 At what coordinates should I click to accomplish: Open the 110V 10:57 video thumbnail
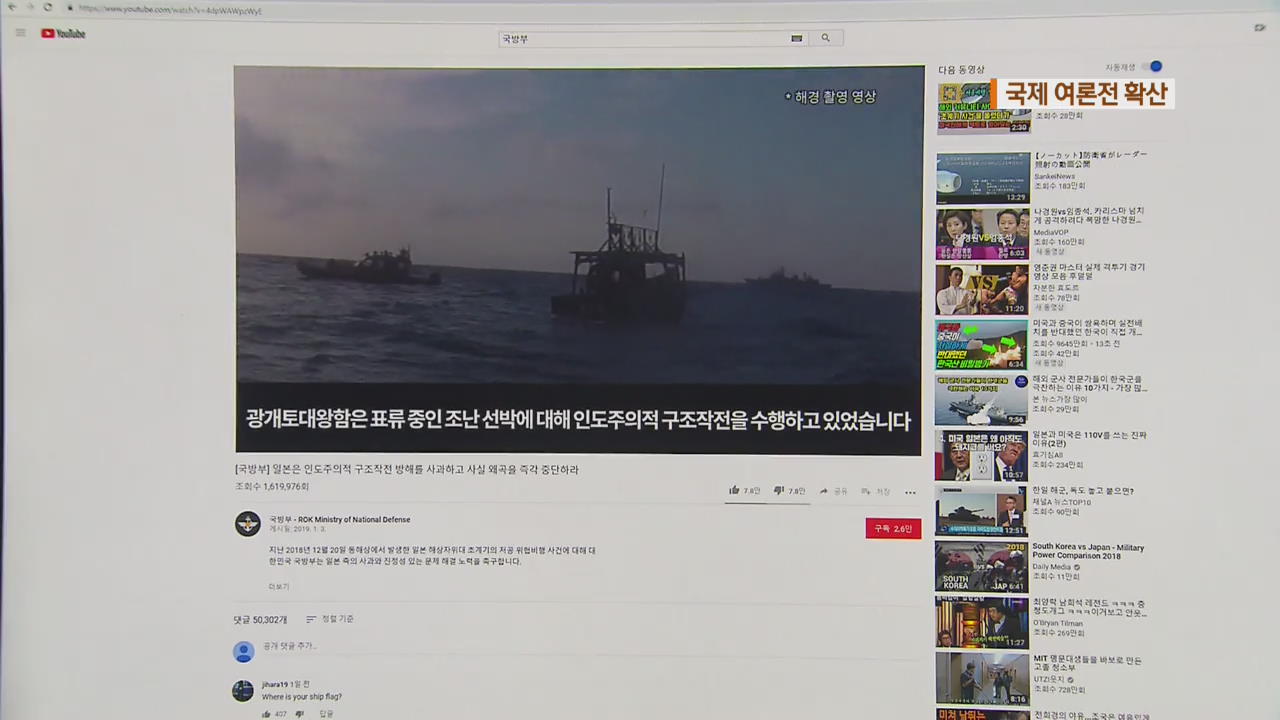[x=981, y=455]
